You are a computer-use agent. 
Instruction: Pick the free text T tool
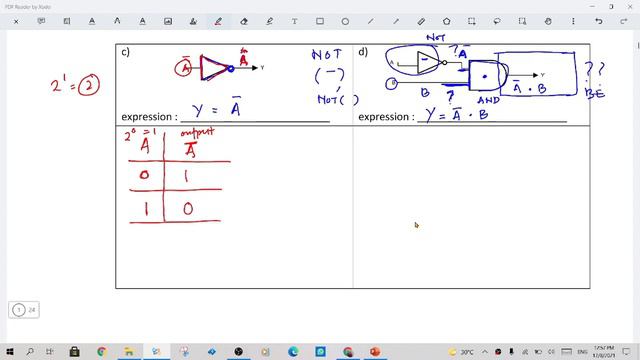294,21
